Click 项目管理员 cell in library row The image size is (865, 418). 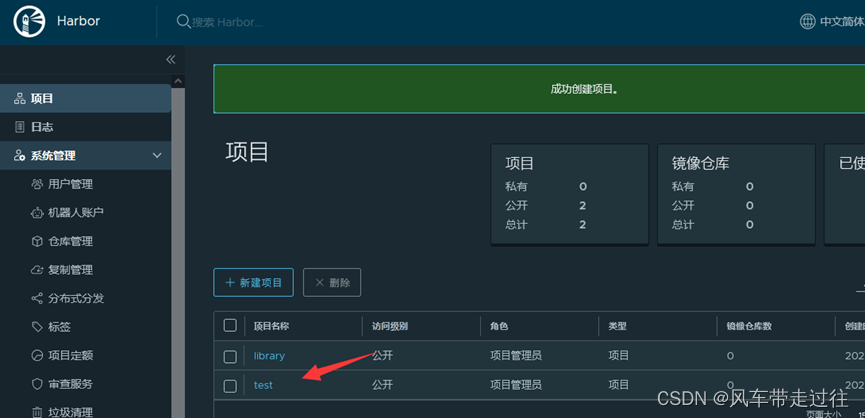click(x=516, y=356)
